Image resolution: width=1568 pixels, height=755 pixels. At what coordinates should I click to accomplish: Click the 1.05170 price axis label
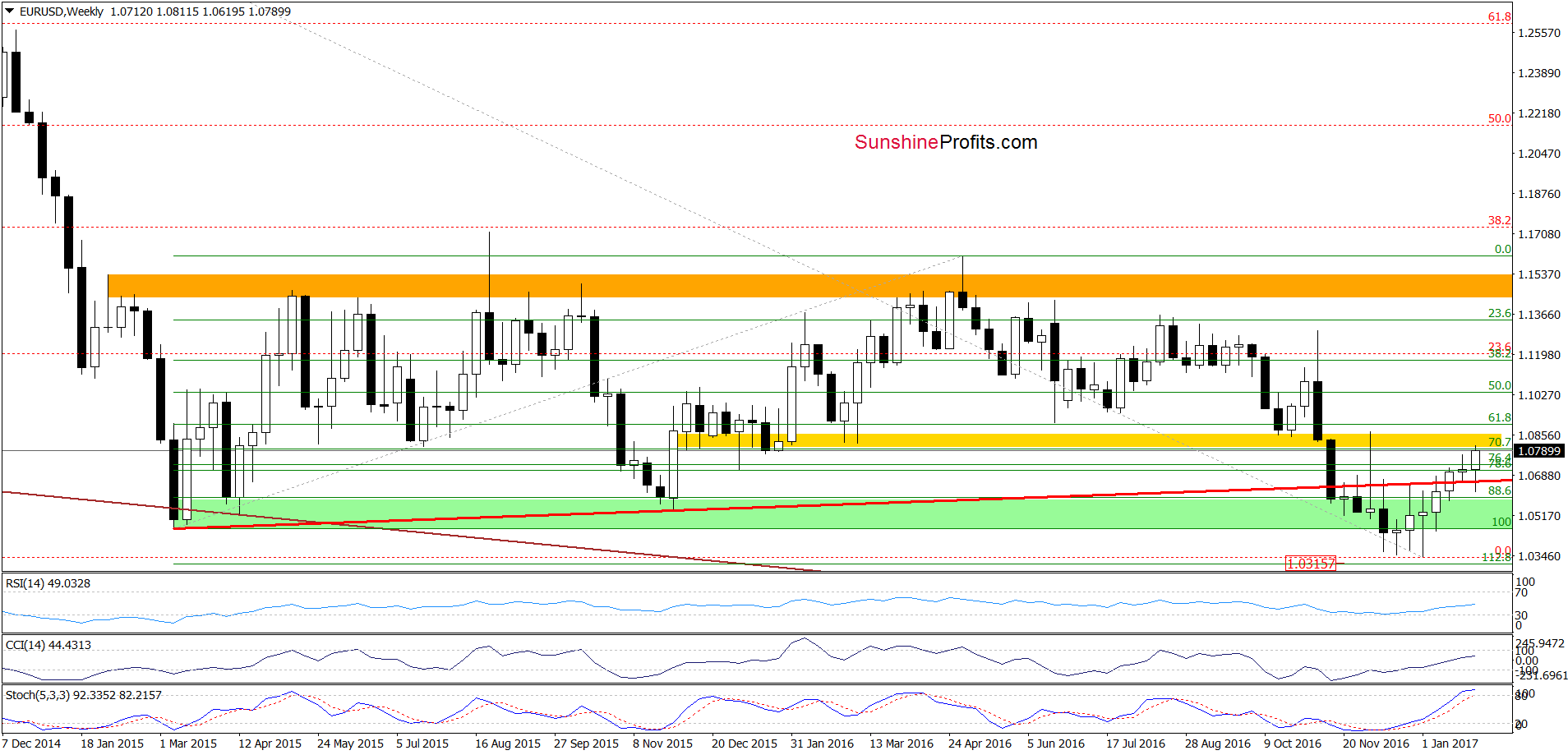coord(1539,516)
